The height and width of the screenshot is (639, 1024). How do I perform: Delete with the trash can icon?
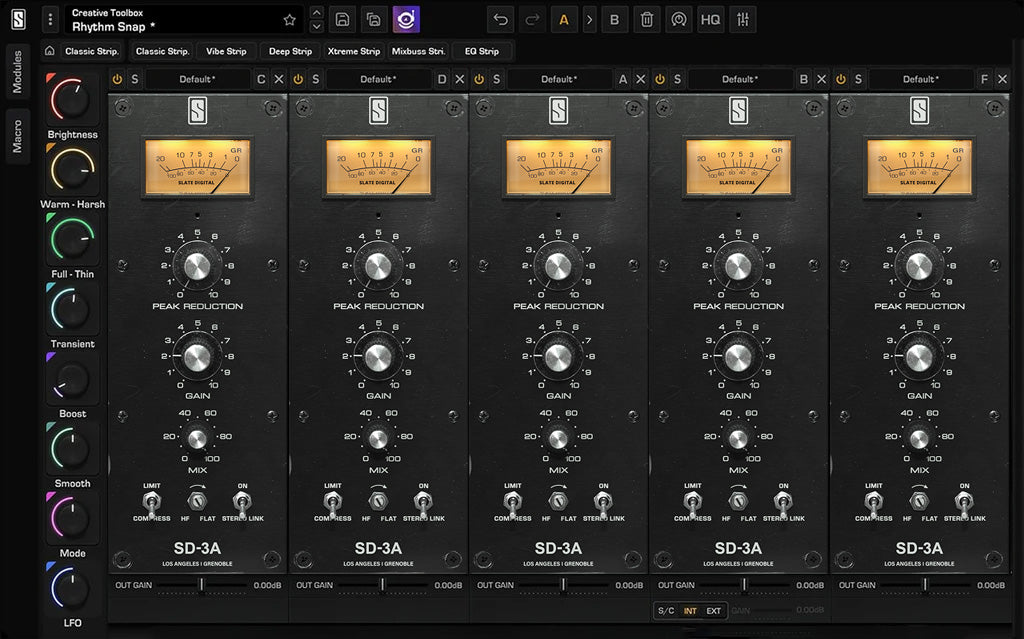(647, 20)
